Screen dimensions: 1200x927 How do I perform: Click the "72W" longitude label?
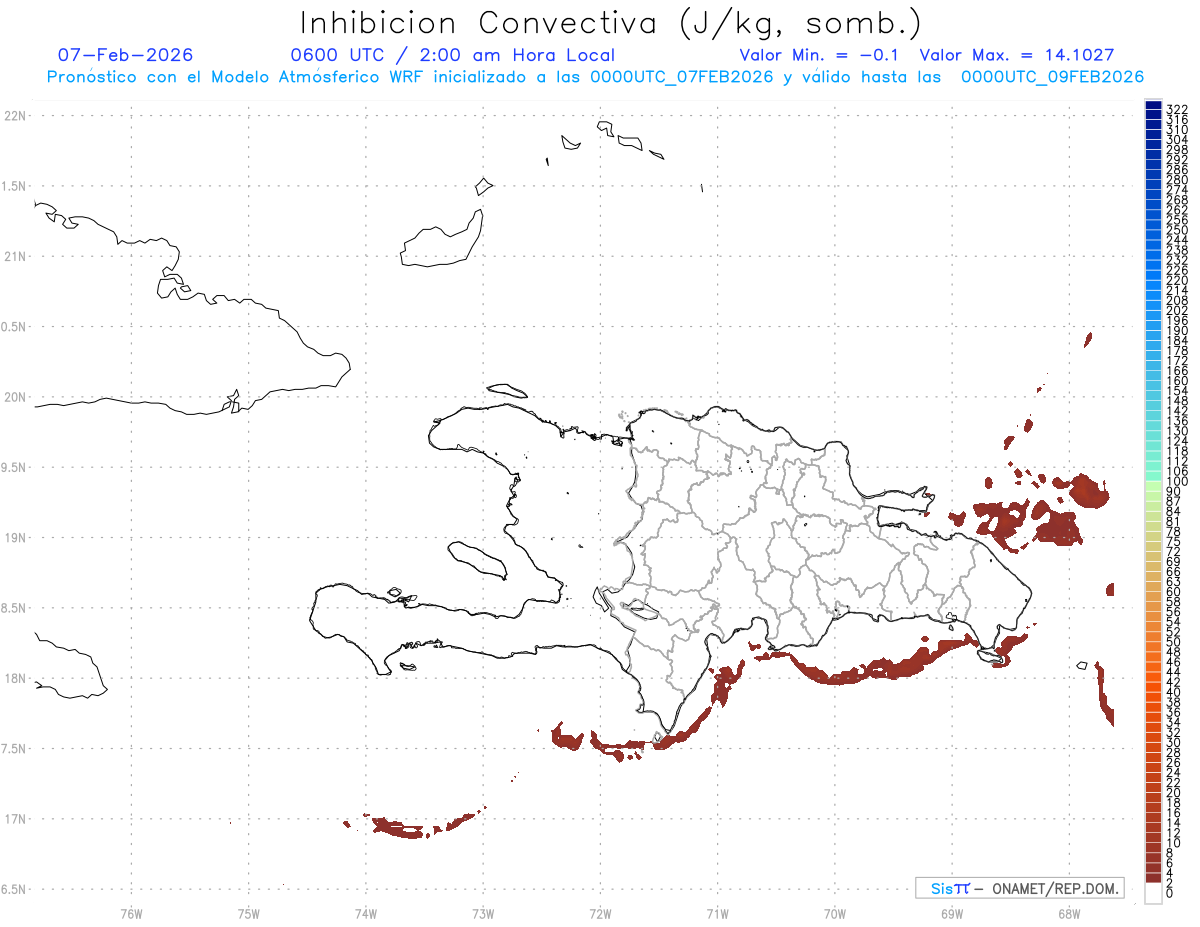pos(600,913)
